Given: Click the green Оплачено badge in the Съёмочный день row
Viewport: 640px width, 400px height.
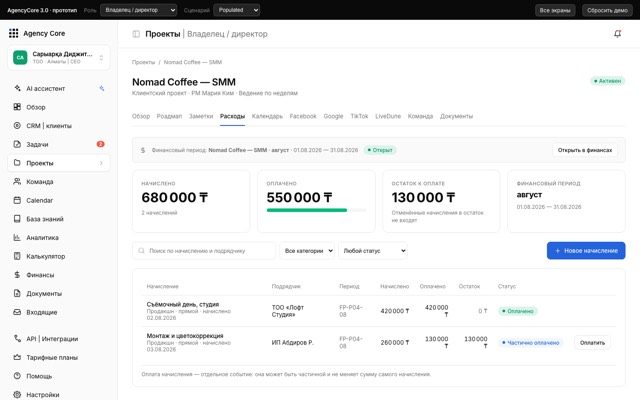Looking at the screenshot, I should point(518,311).
